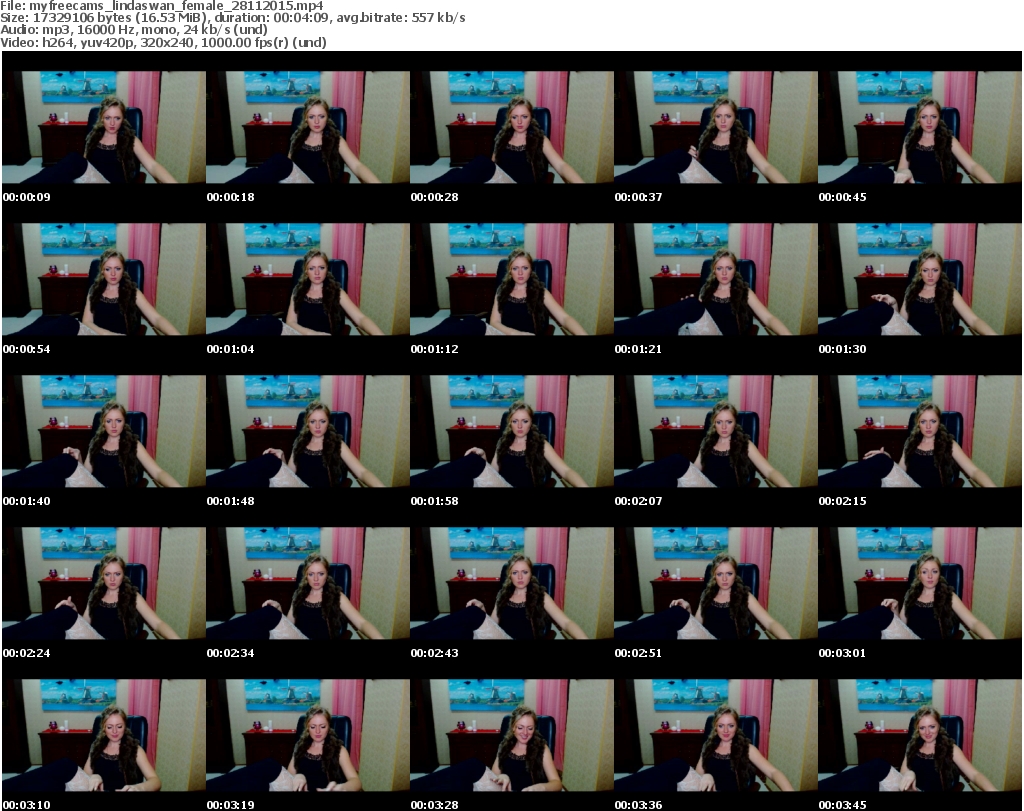The width and height of the screenshot is (1024, 811).
Task: Select the thumbnail frame at 00:03:01
Action: pos(920,583)
